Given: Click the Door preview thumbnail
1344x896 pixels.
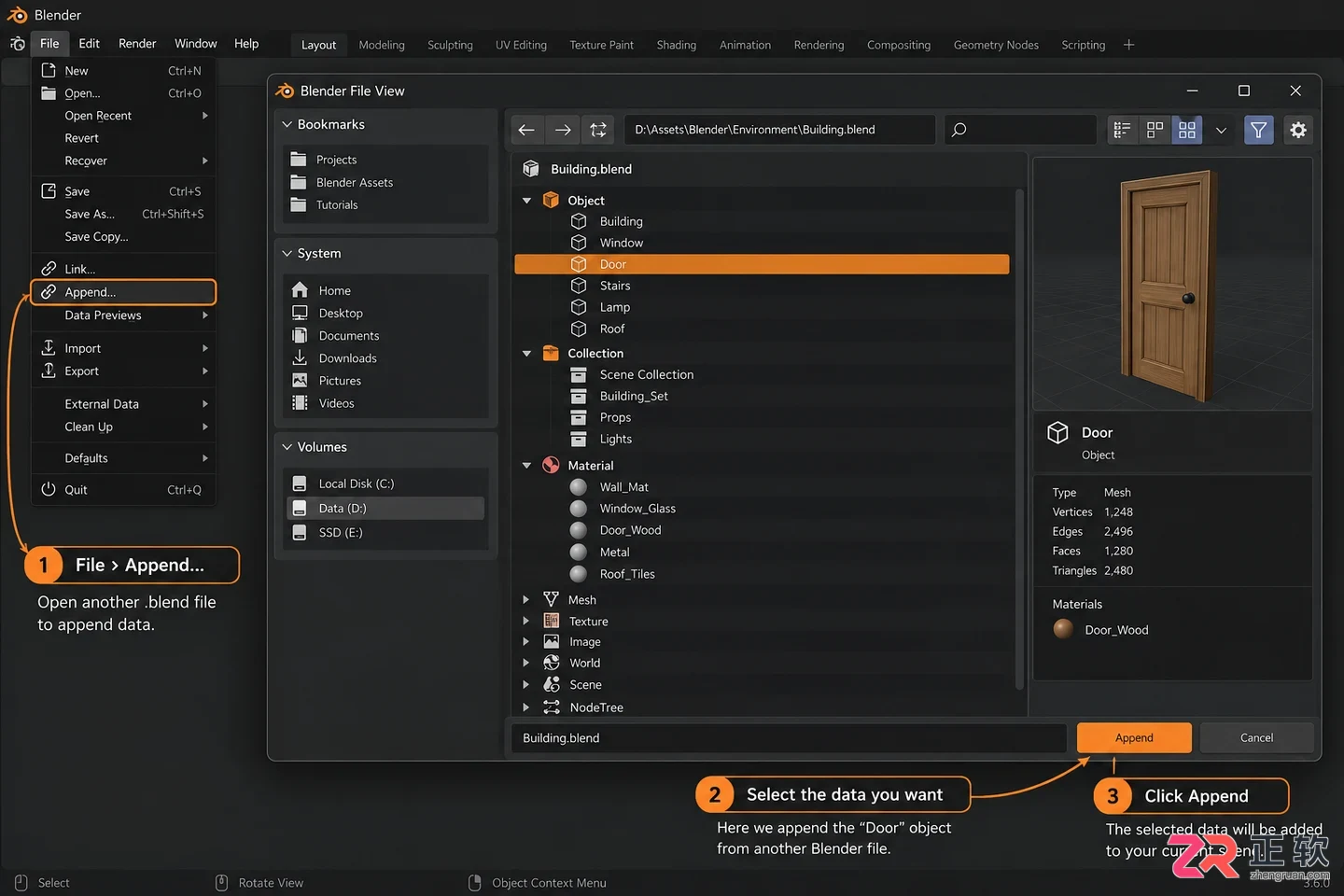Looking at the screenshot, I should pos(1172,284).
